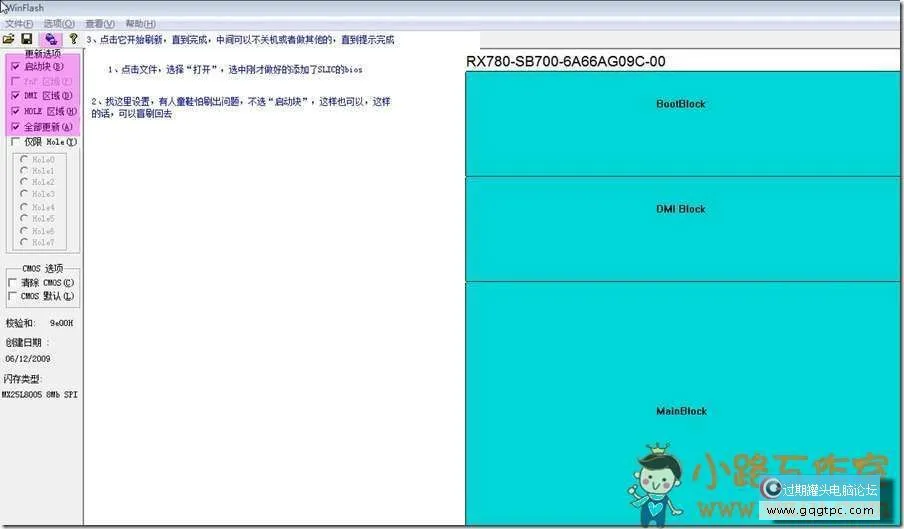This screenshot has width=904, height=529.
Task: Select the Hole4 radio button
Action: coord(24,207)
